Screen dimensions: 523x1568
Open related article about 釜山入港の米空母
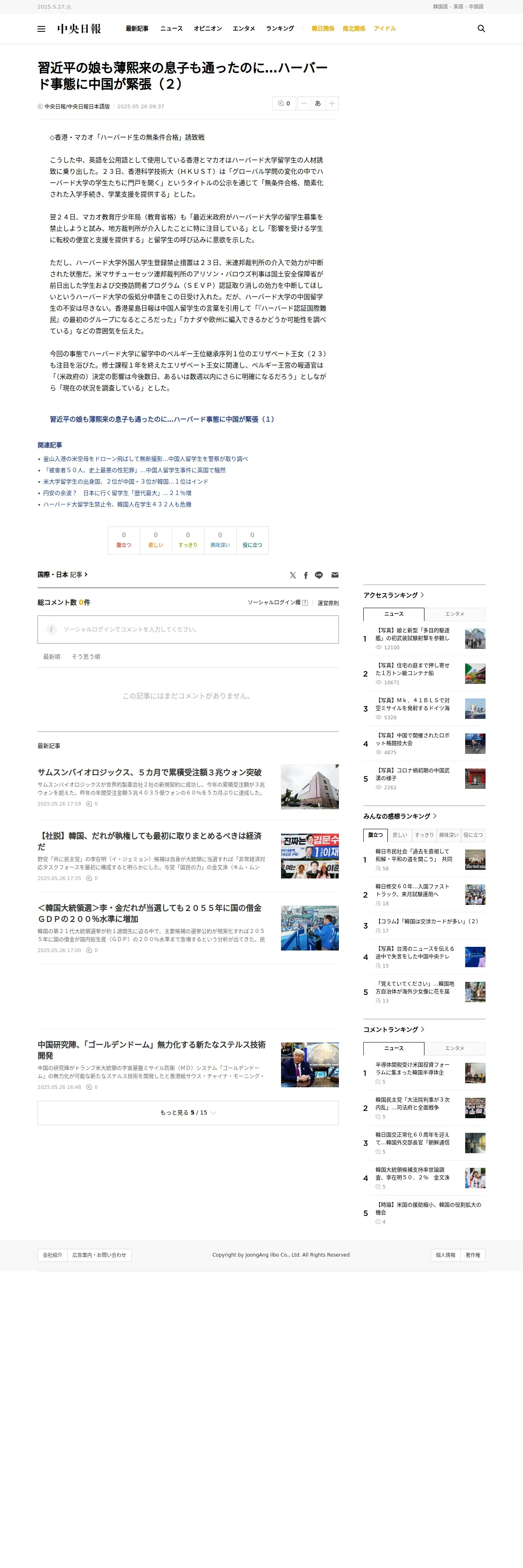[x=145, y=459]
